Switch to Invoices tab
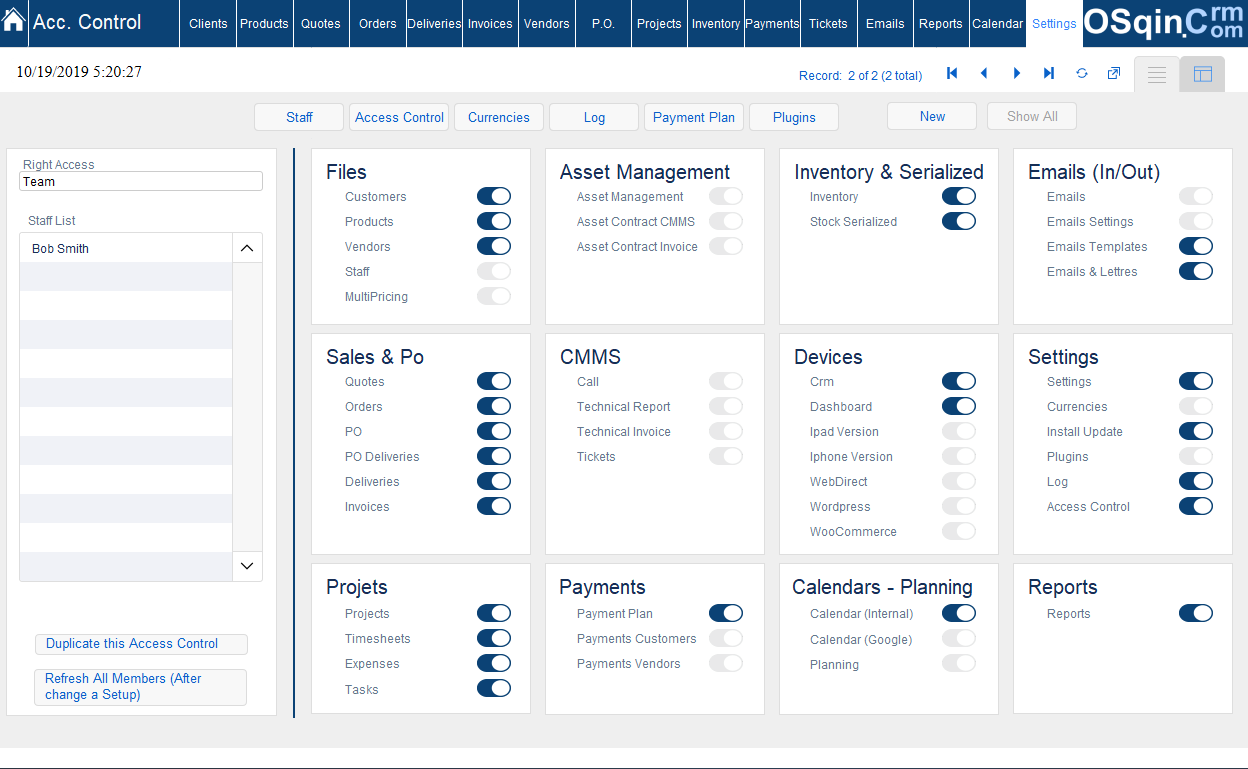Image resolution: width=1248 pixels, height=769 pixels. pos(490,23)
